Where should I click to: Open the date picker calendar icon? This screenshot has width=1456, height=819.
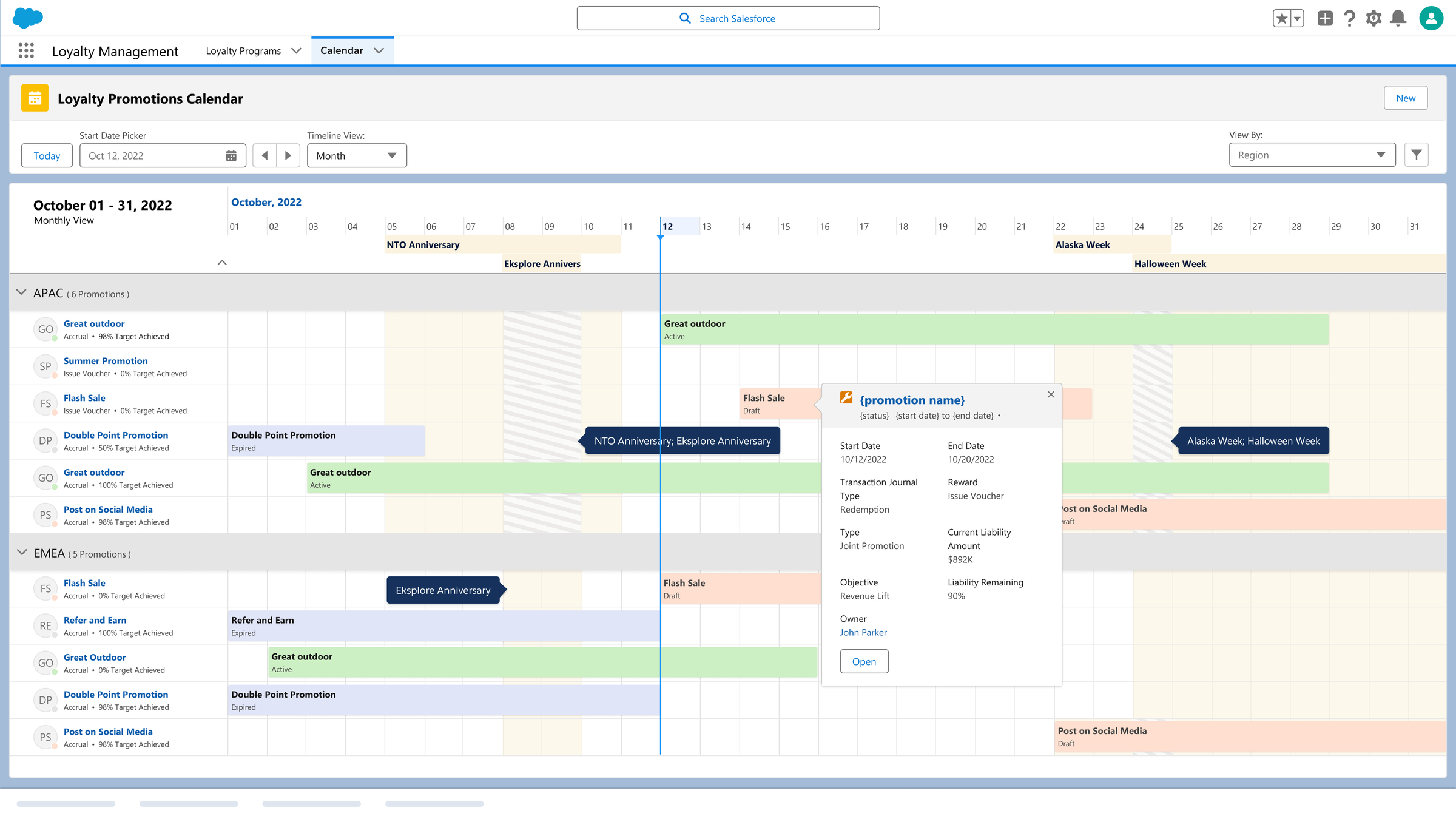coord(231,155)
